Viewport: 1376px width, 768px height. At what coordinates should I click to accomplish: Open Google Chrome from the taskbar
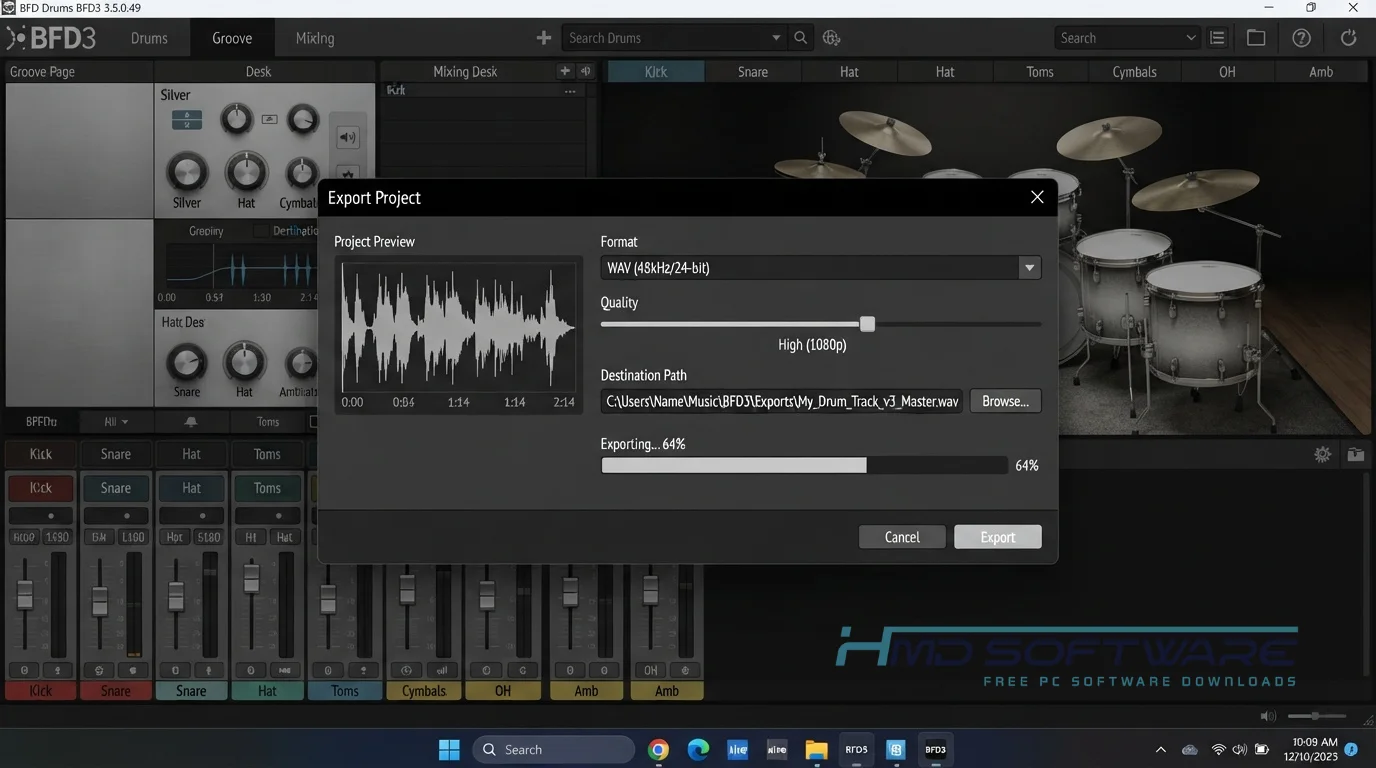(x=658, y=749)
